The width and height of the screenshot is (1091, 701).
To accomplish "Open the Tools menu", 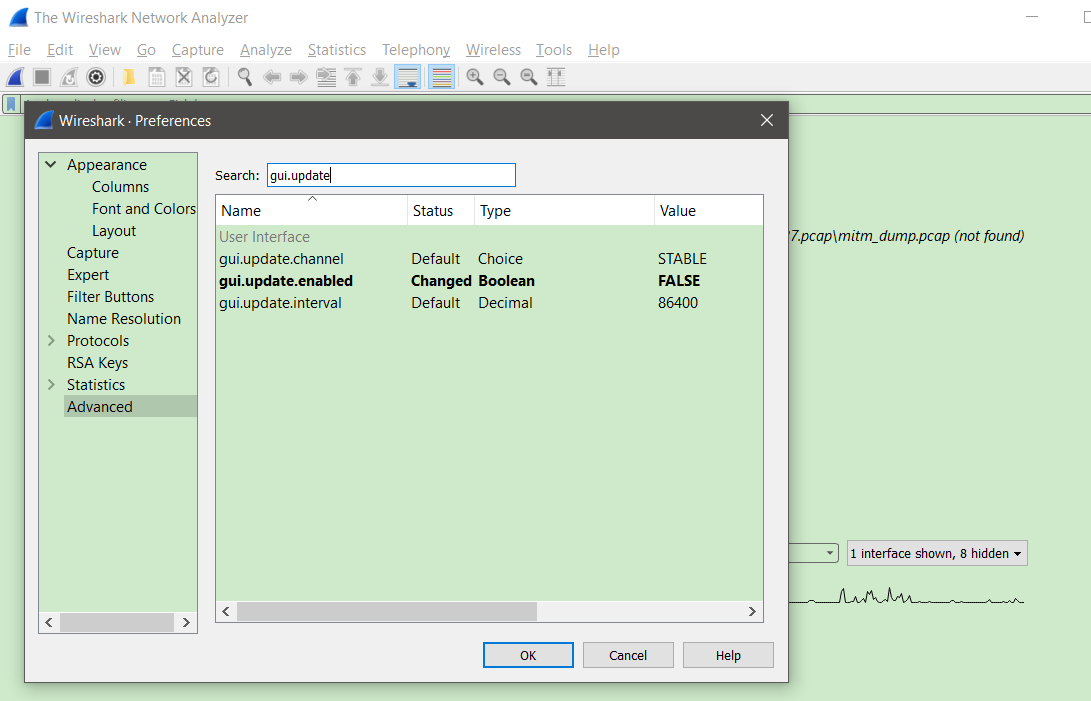I will click(x=554, y=50).
